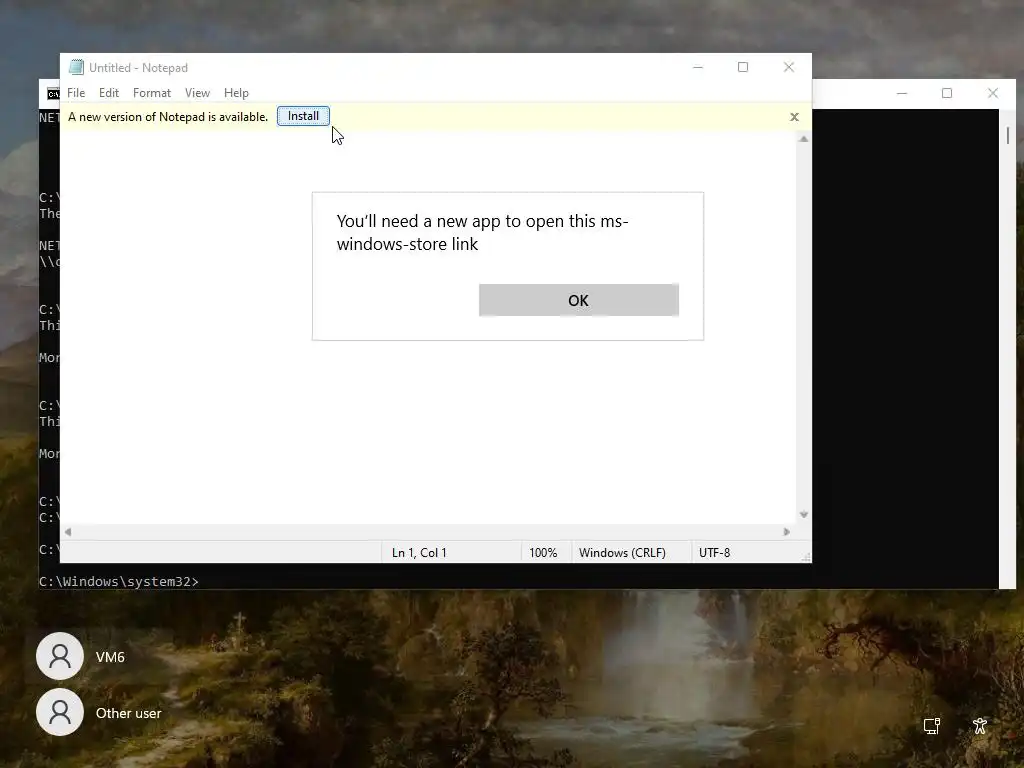The width and height of the screenshot is (1024, 768).
Task: Open the File menu in Notepad
Action: tap(76, 93)
